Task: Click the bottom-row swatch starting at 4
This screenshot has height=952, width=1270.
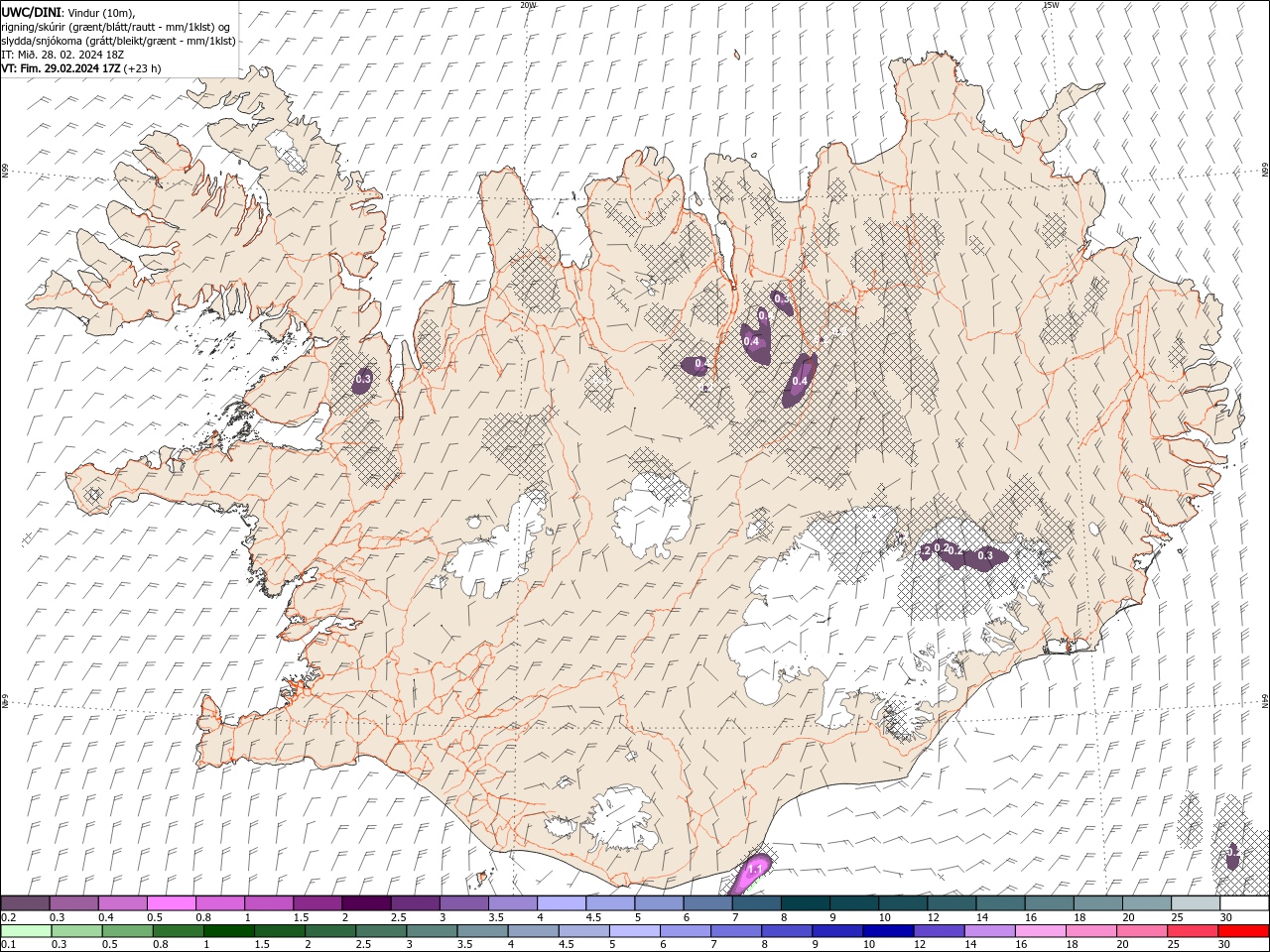Action: pos(534,931)
